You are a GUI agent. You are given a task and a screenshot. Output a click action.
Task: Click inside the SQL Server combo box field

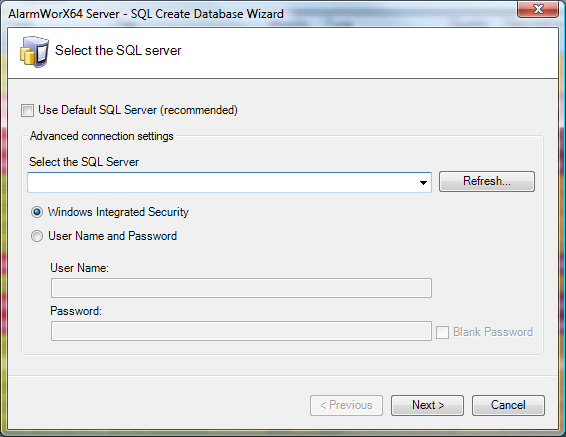tap(229, 183)
